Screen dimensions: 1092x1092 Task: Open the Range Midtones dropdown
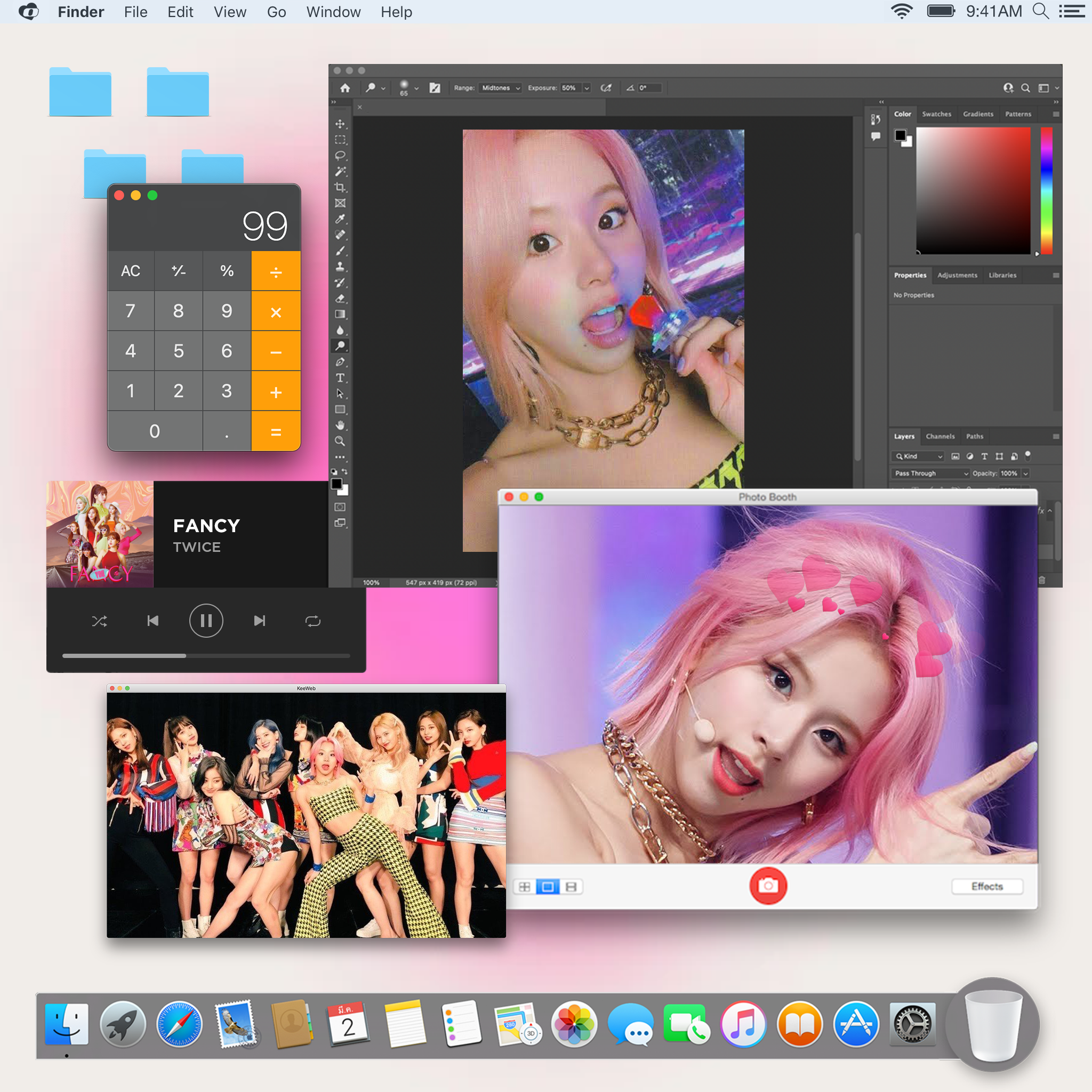point(500,88)
